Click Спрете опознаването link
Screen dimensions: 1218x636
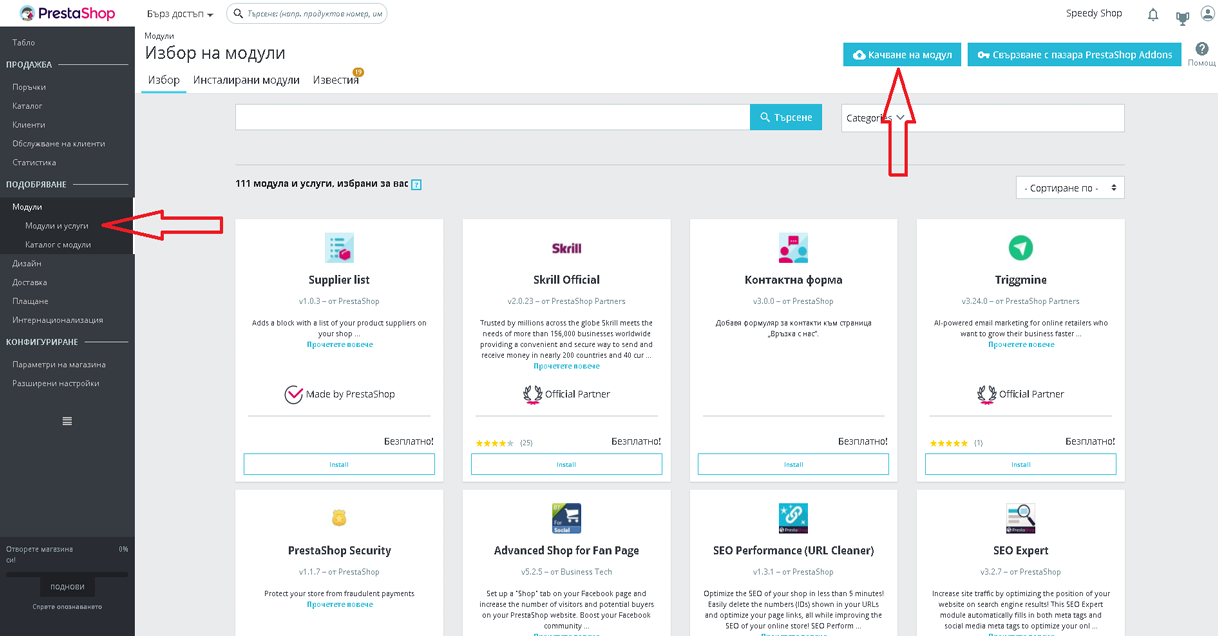tap(67, 606)
